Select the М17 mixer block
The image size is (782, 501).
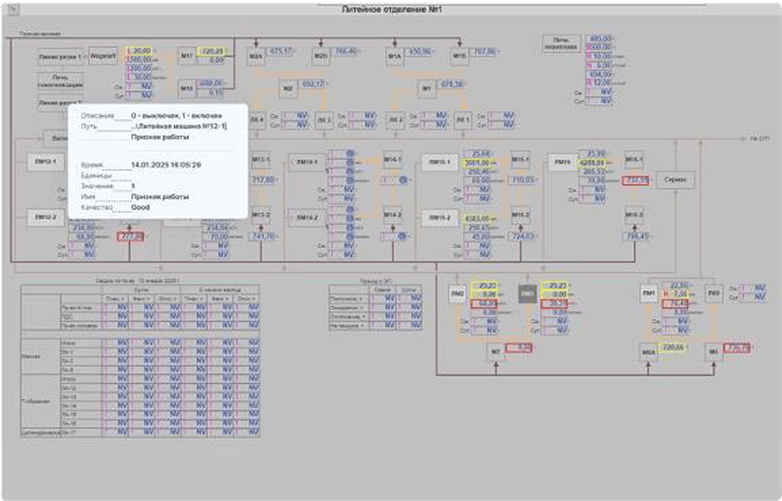point(187,56)
